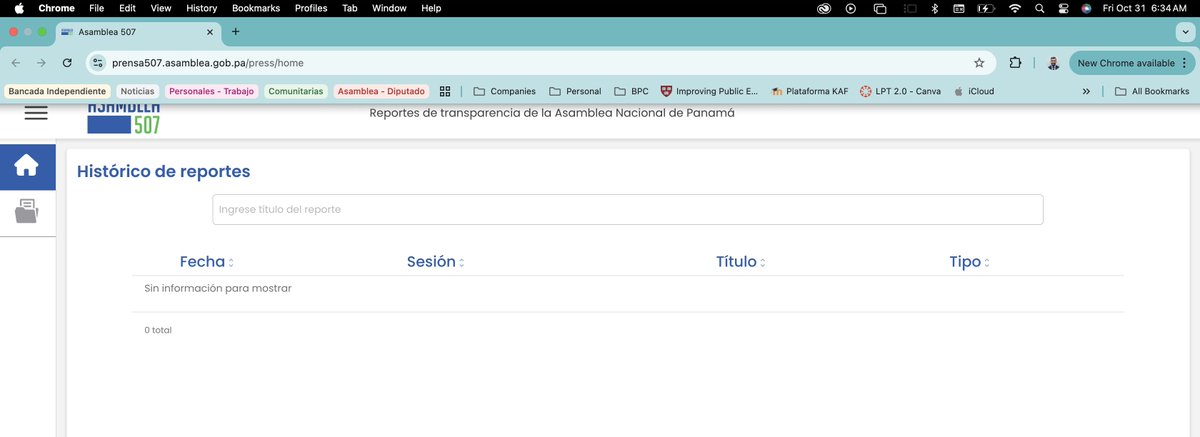Open the Tab menu

tap(350, 8)
